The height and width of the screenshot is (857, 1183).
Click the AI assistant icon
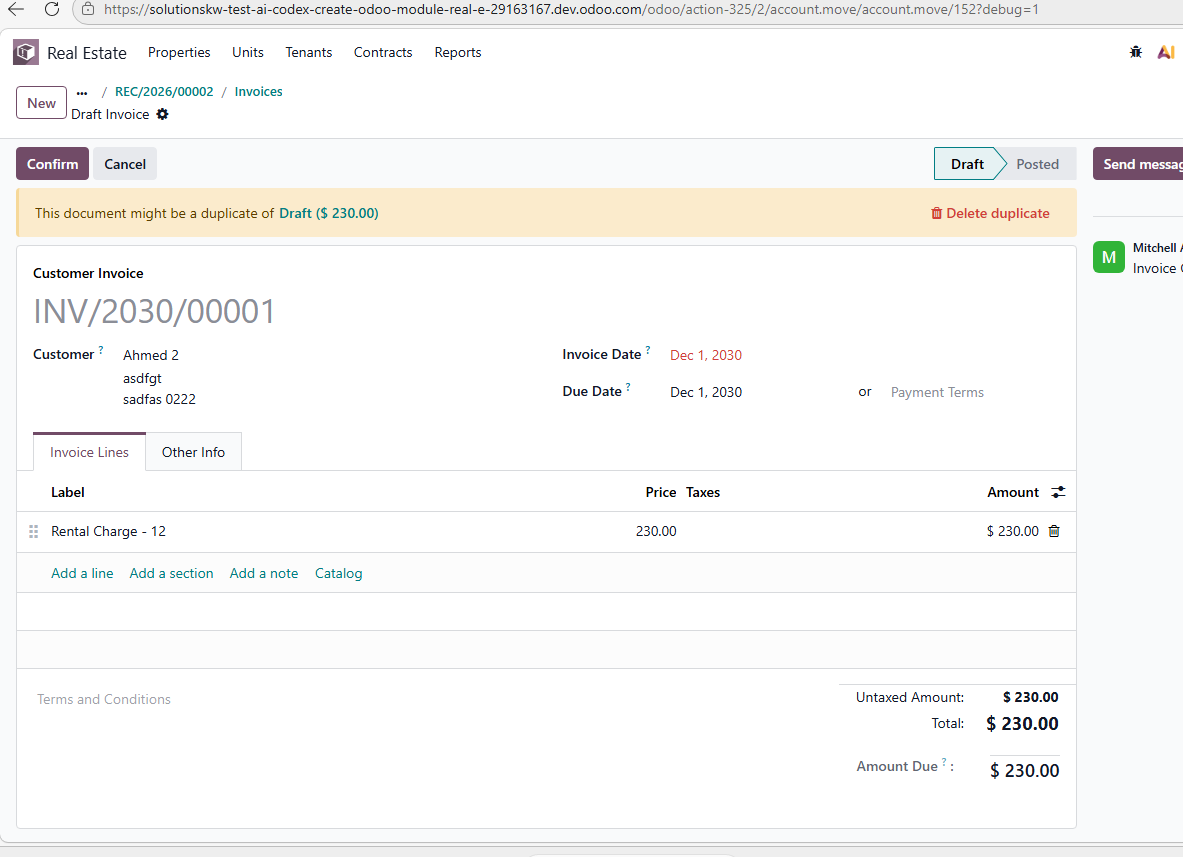pyautogui.click(x=1165, y=52)
